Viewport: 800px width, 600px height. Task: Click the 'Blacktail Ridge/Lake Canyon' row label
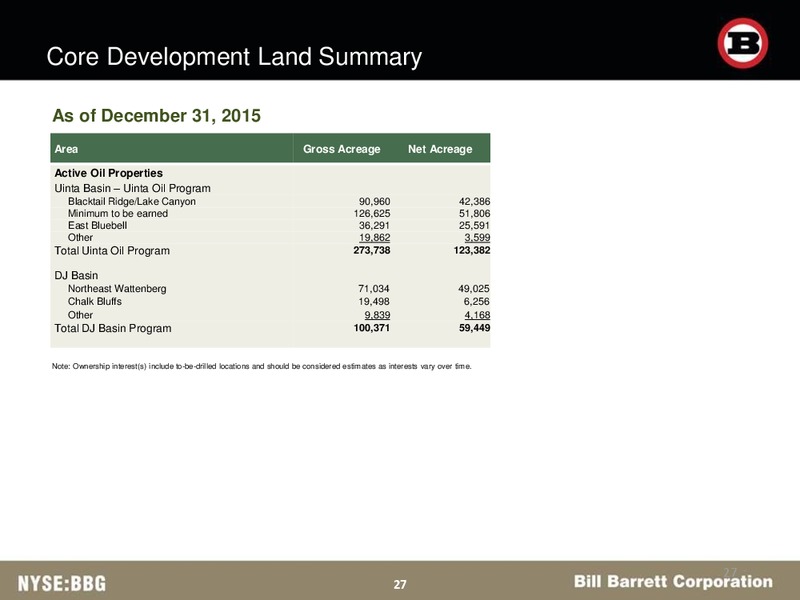132,202
